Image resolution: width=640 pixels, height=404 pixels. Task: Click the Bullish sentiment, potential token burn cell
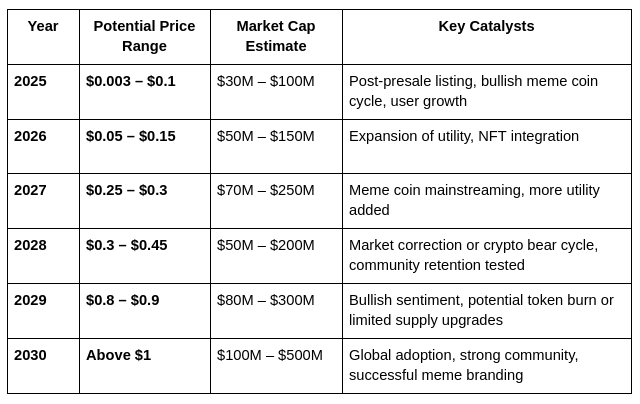pyautogui.click(x=481, y=310)
